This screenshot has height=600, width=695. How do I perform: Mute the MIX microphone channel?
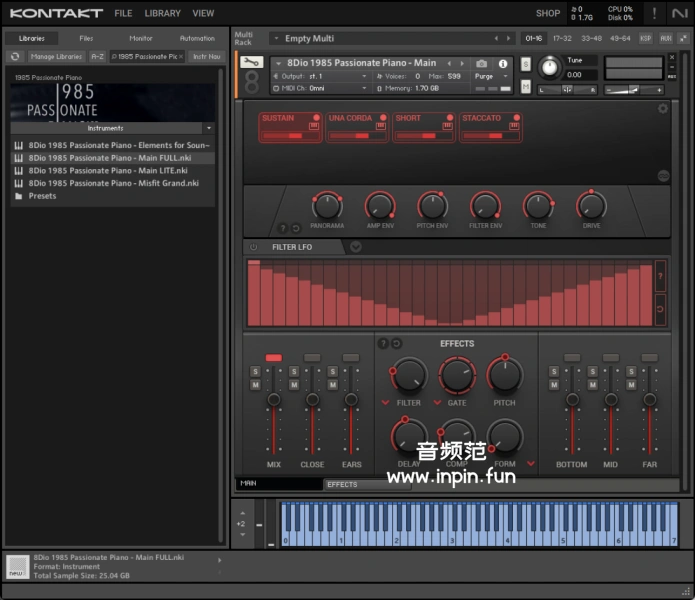tap(256, 385)
